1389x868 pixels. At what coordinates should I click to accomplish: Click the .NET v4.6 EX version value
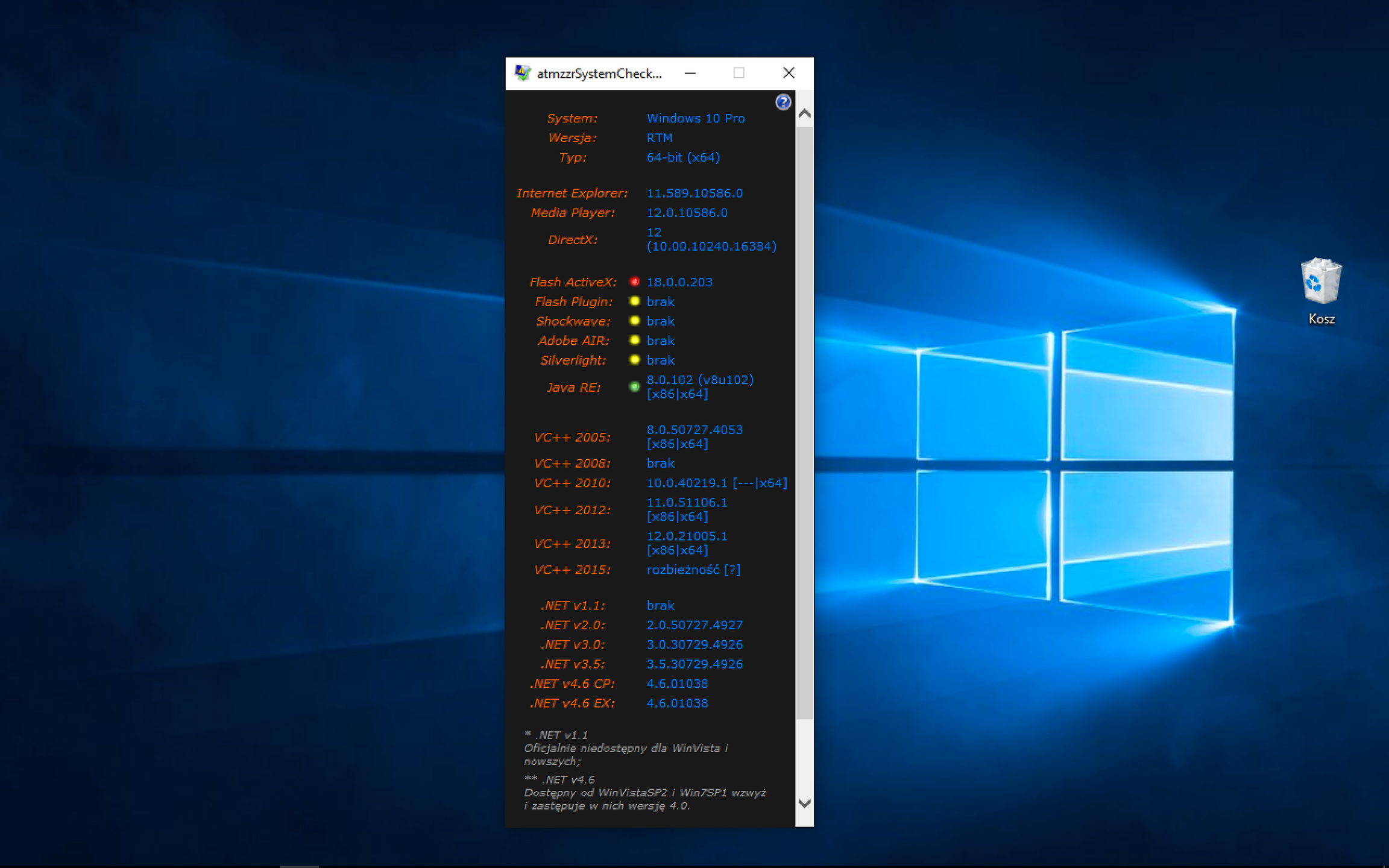coord(677,703)
